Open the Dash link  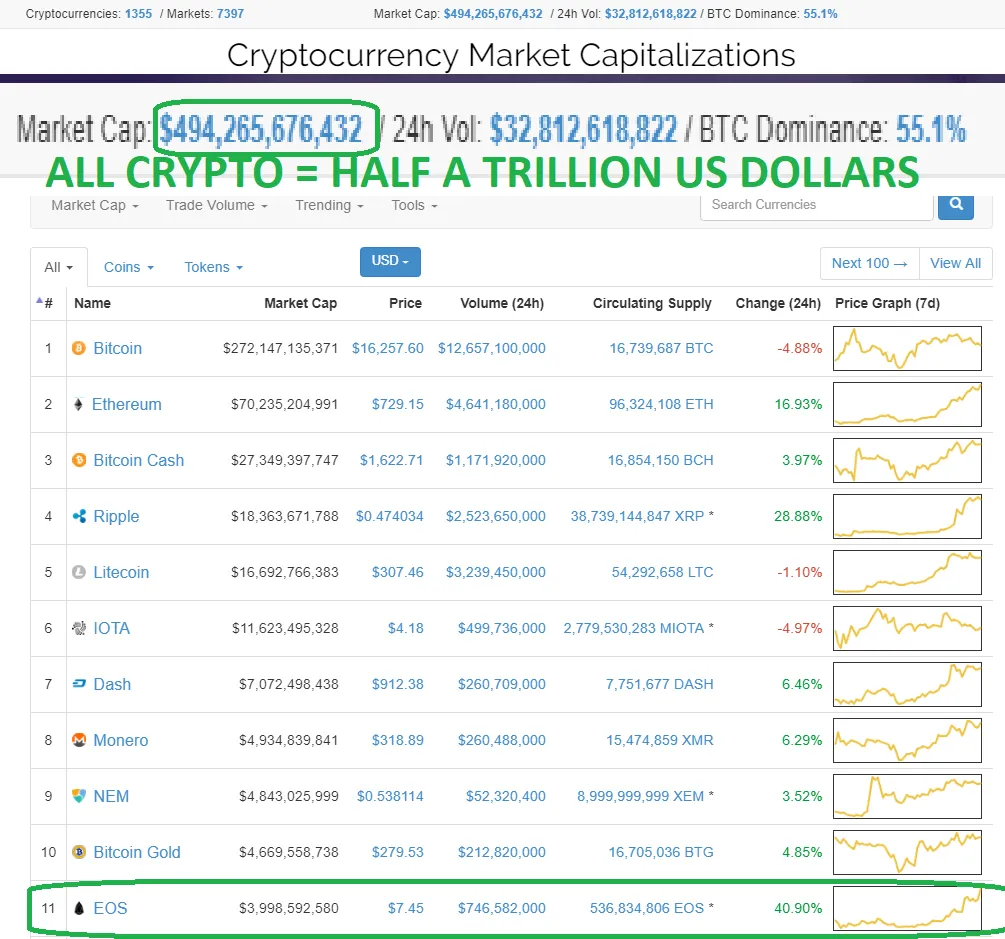pos(112,684)
